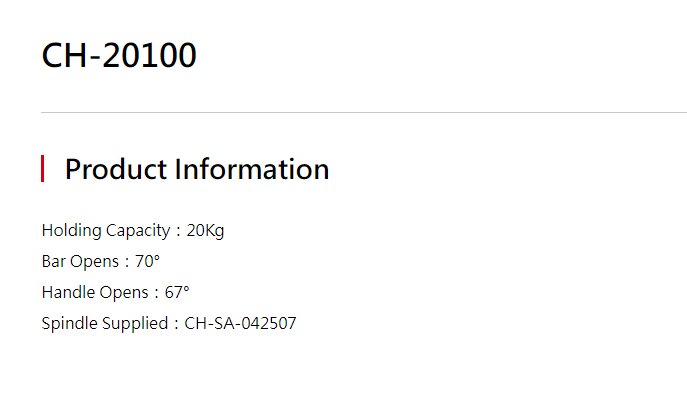Click the word Information in the heading

click(252, 169)
